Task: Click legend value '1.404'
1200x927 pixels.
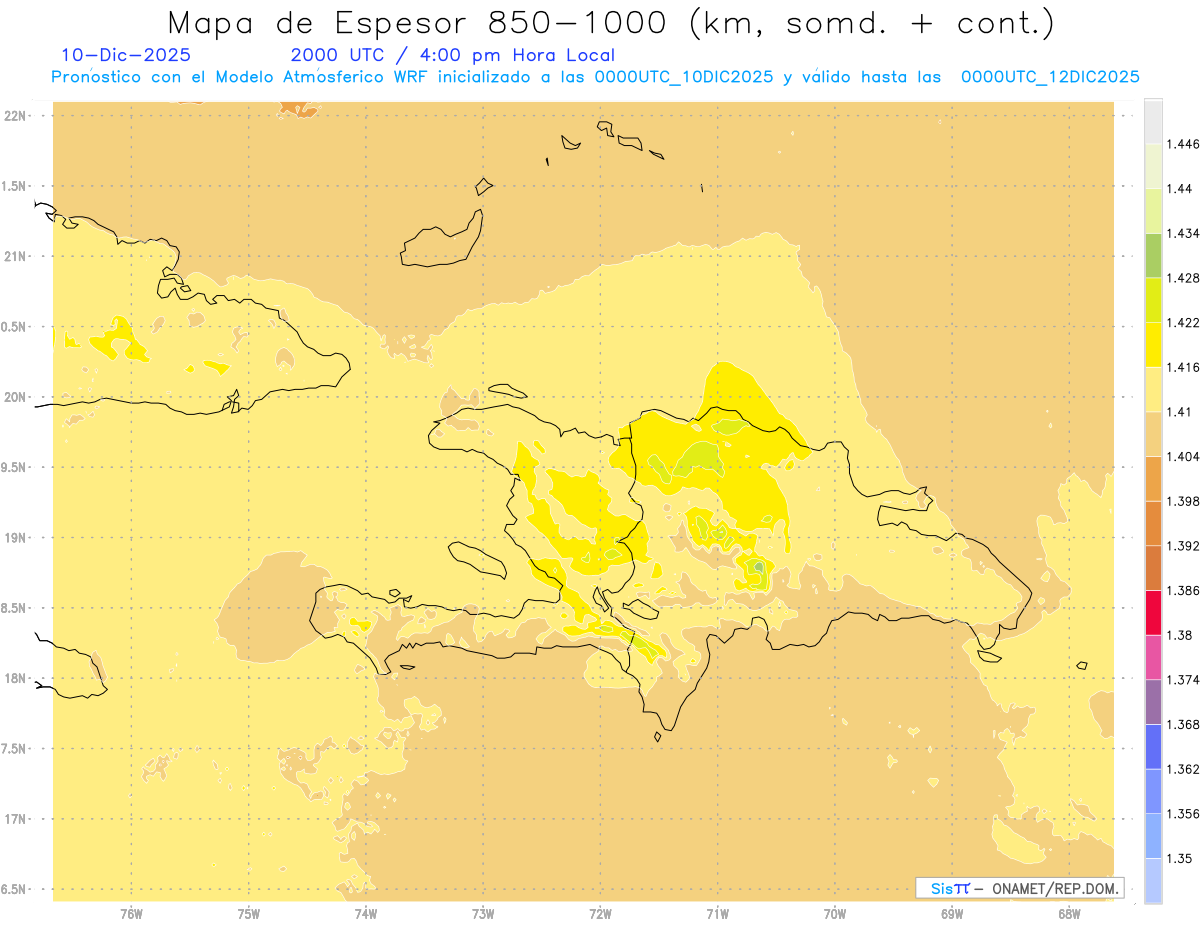Action: (x=1185, y=456)
